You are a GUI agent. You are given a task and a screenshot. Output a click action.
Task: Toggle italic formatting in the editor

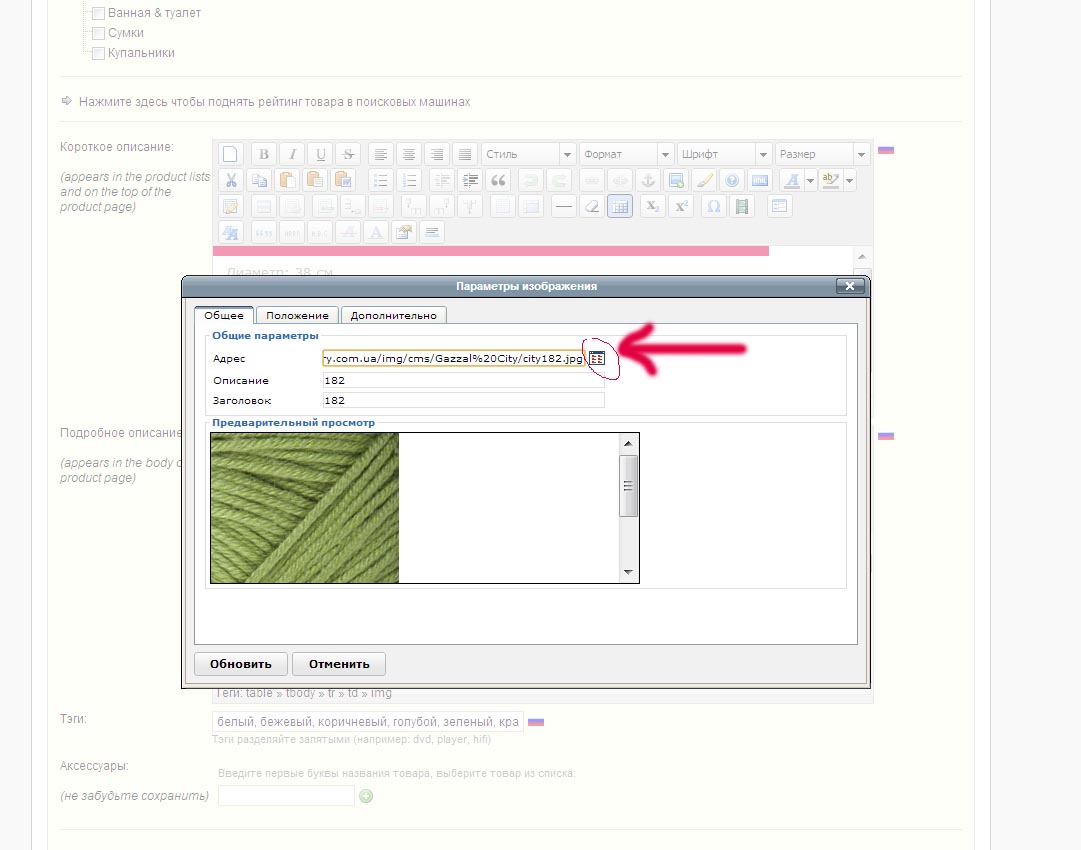coord(292,154)
